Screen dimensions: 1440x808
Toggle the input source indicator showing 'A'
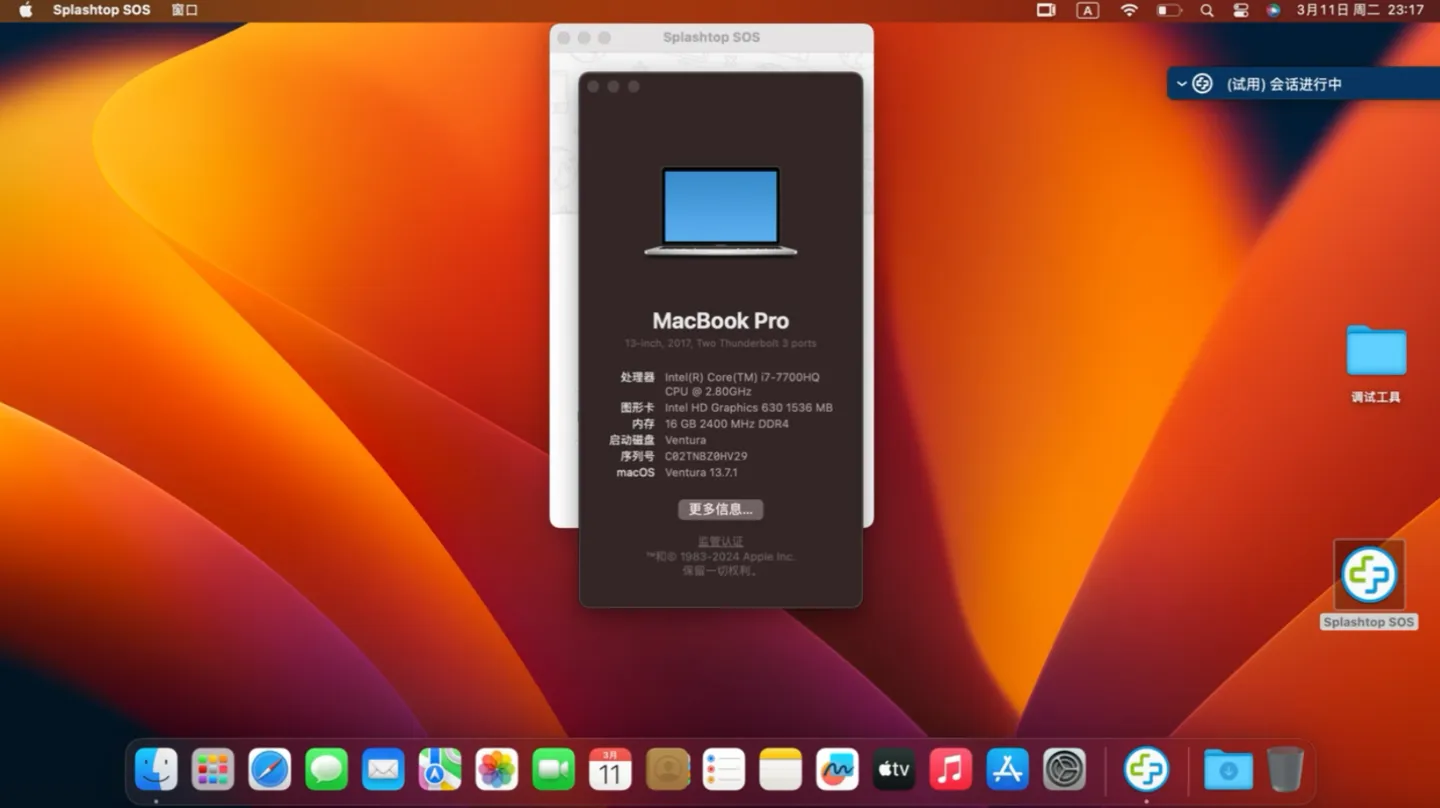(1087, 10)
